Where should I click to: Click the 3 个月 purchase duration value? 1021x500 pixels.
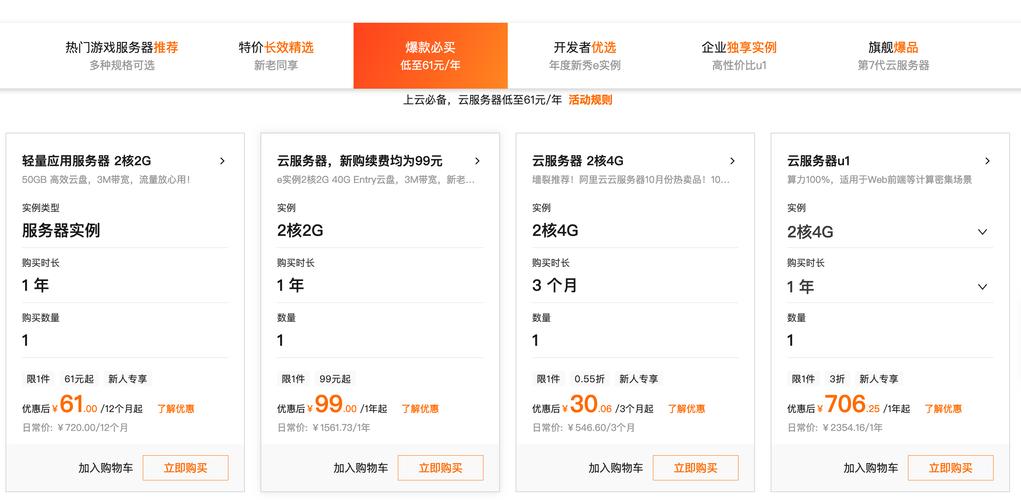click(x=554, y=285)
